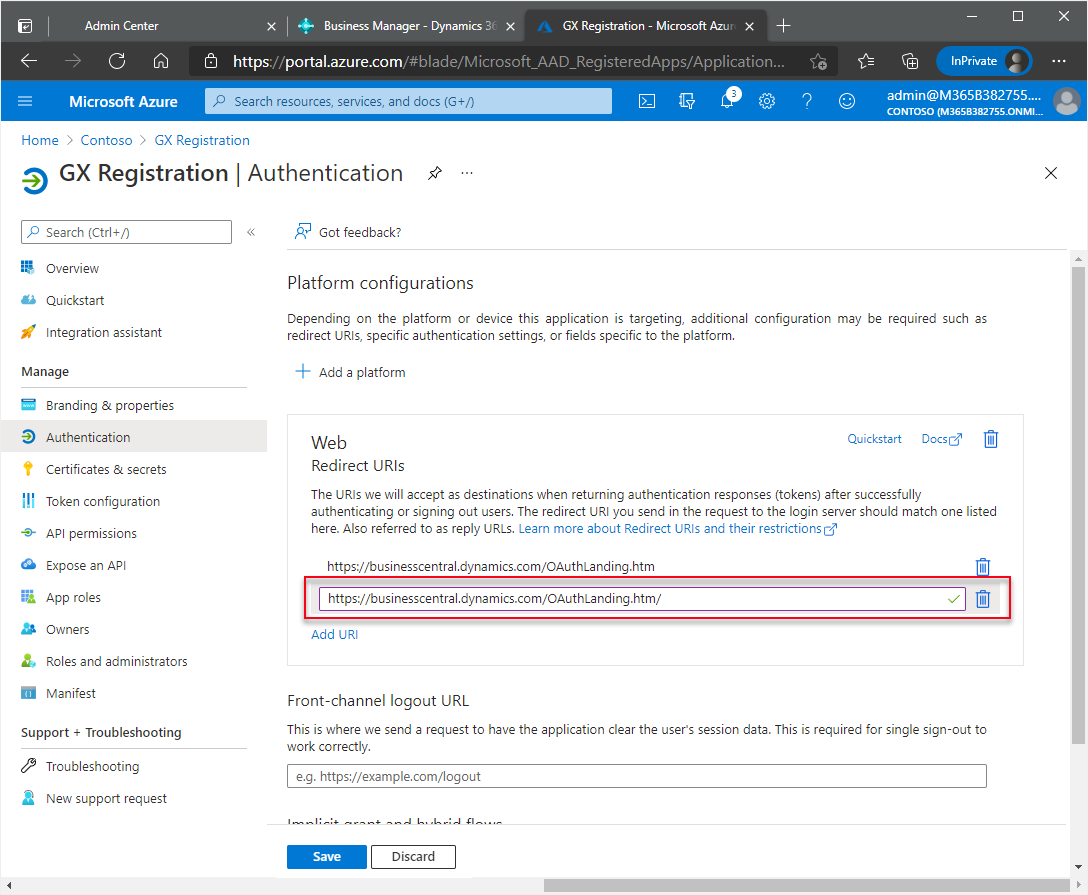Click Add a platform
The height and width of the screenshot is (895, 1088).
(x=351, y=372)
